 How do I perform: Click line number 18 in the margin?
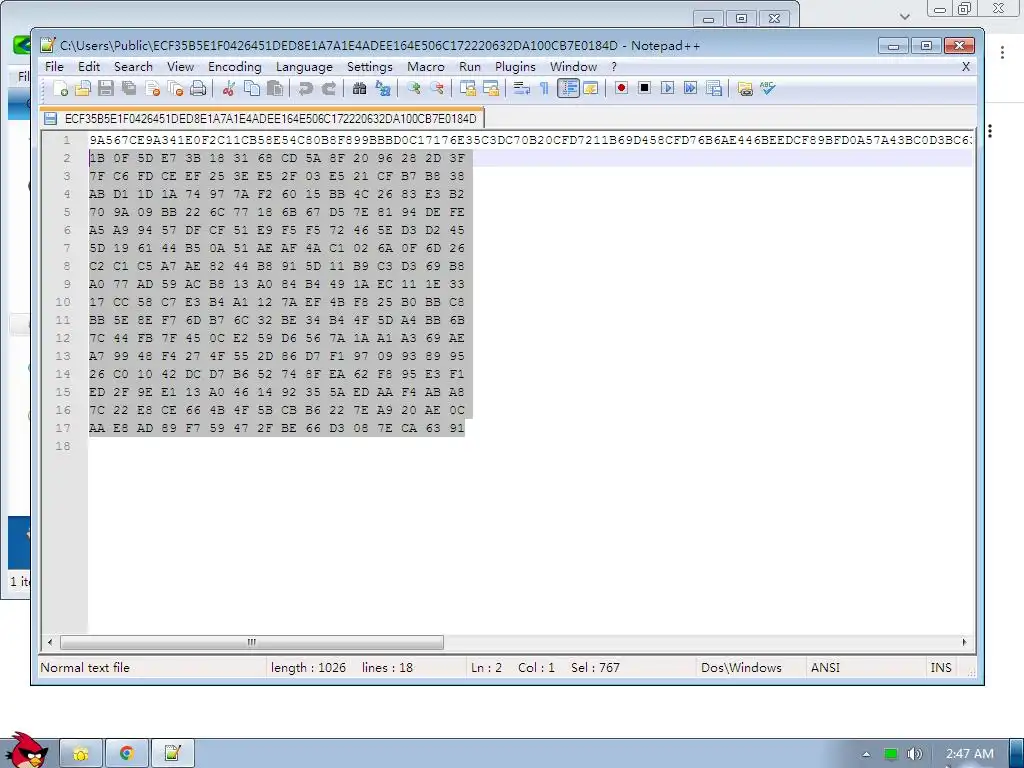tap(63, 446)
